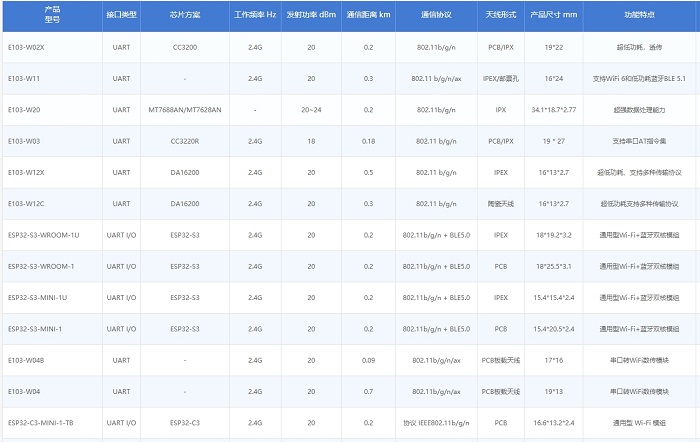This screenshot has width=700, height=442.
Task: Click the 工作频率 Hz column header
Action: pyautogui.click(x=255, y=15)
